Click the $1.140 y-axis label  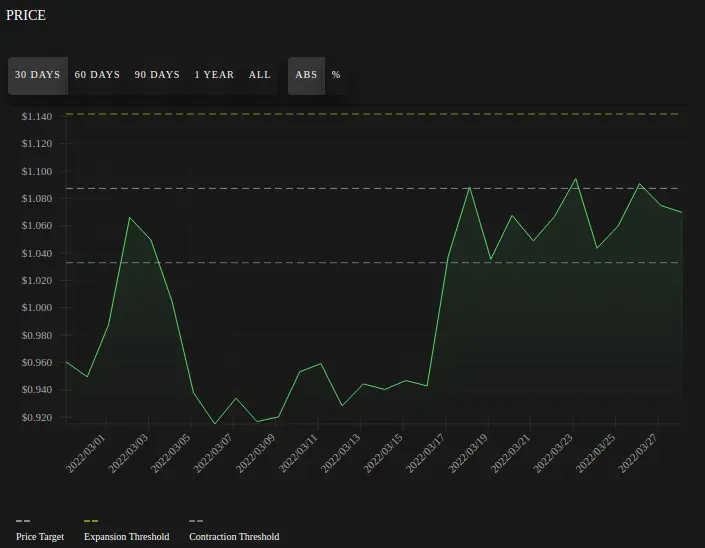pos(37,117)
